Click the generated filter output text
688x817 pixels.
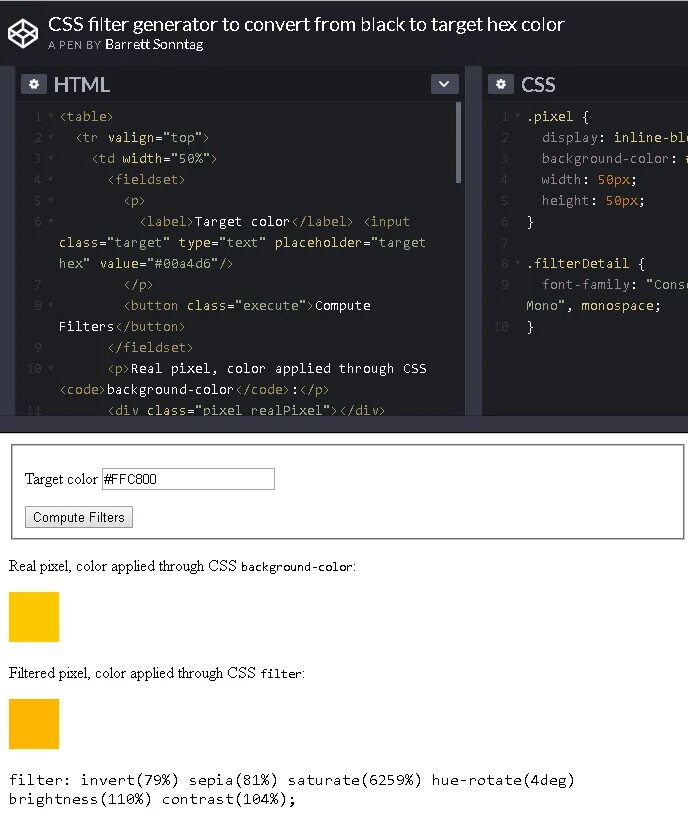(292, 789)
